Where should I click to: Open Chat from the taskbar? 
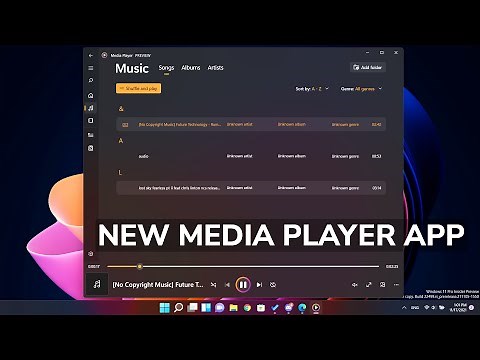click(x=220, y=308)
